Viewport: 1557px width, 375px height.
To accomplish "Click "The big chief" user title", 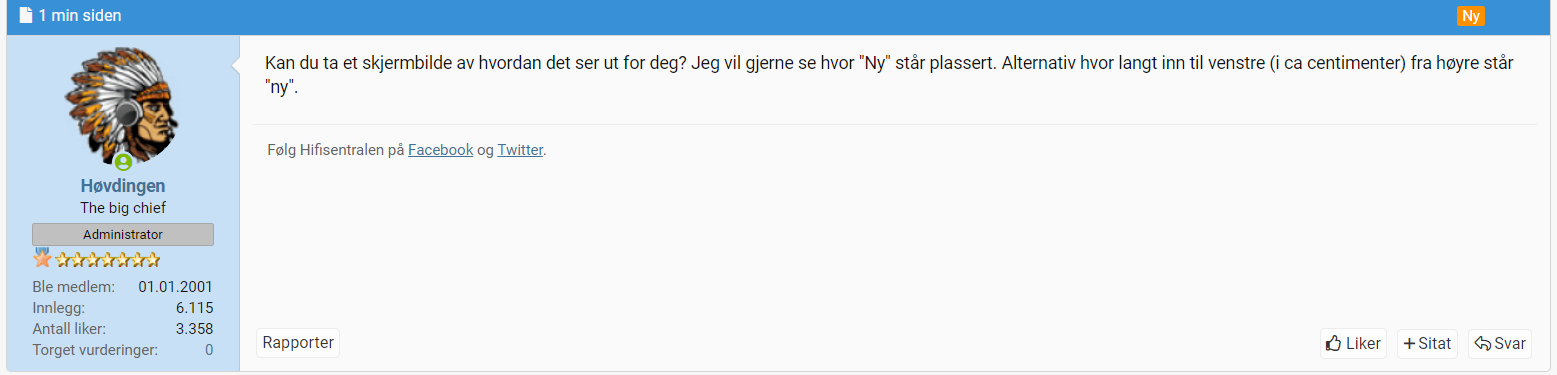I will pos(123,208).
